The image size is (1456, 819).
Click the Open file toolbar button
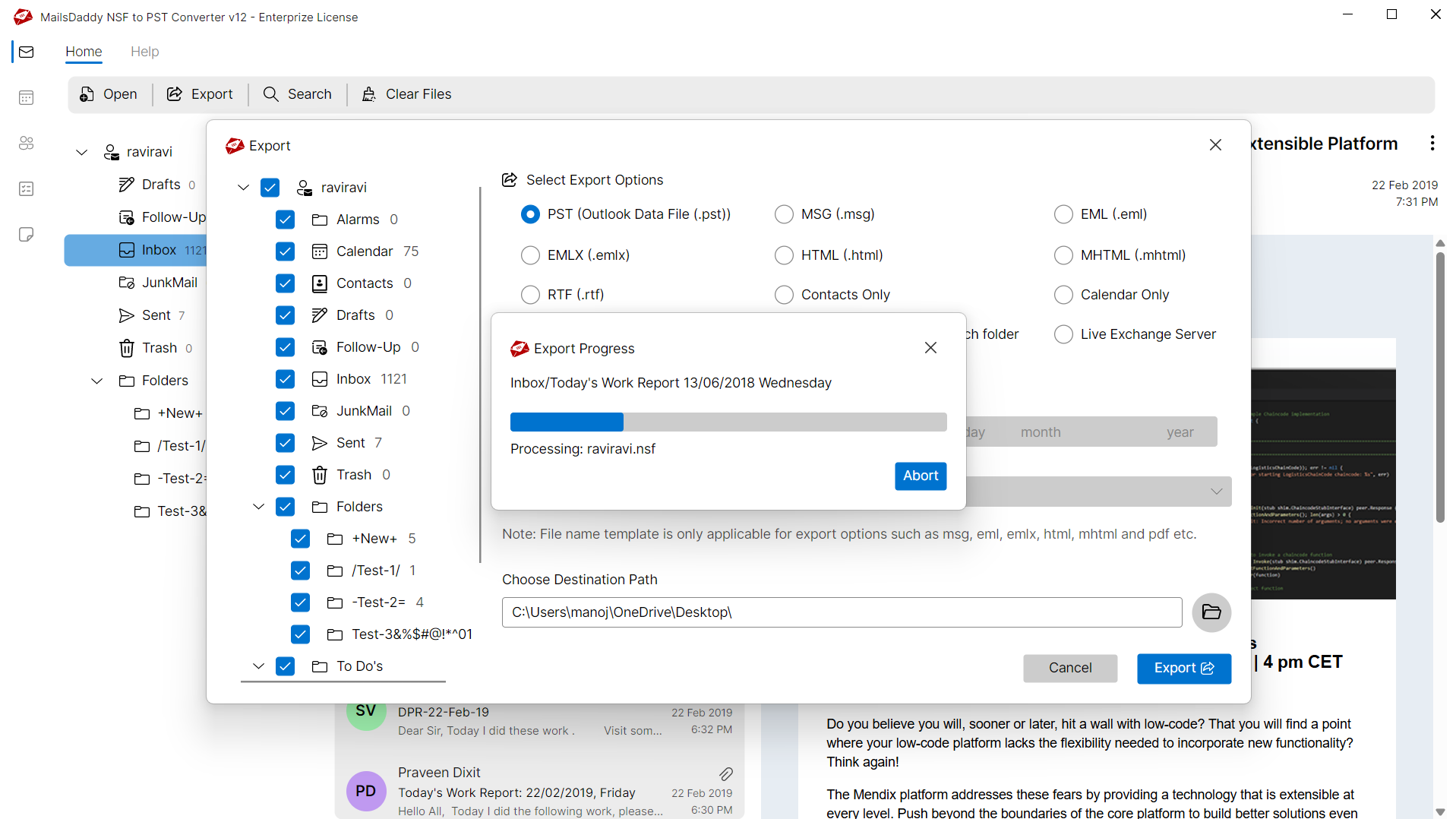click(109, 94)
